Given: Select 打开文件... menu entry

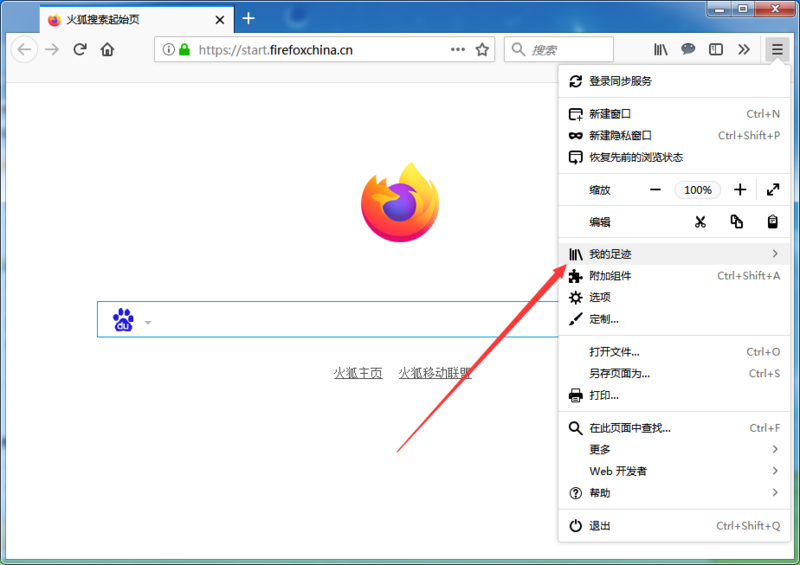Looking at the screenshot, I should [x=674, y=352].
